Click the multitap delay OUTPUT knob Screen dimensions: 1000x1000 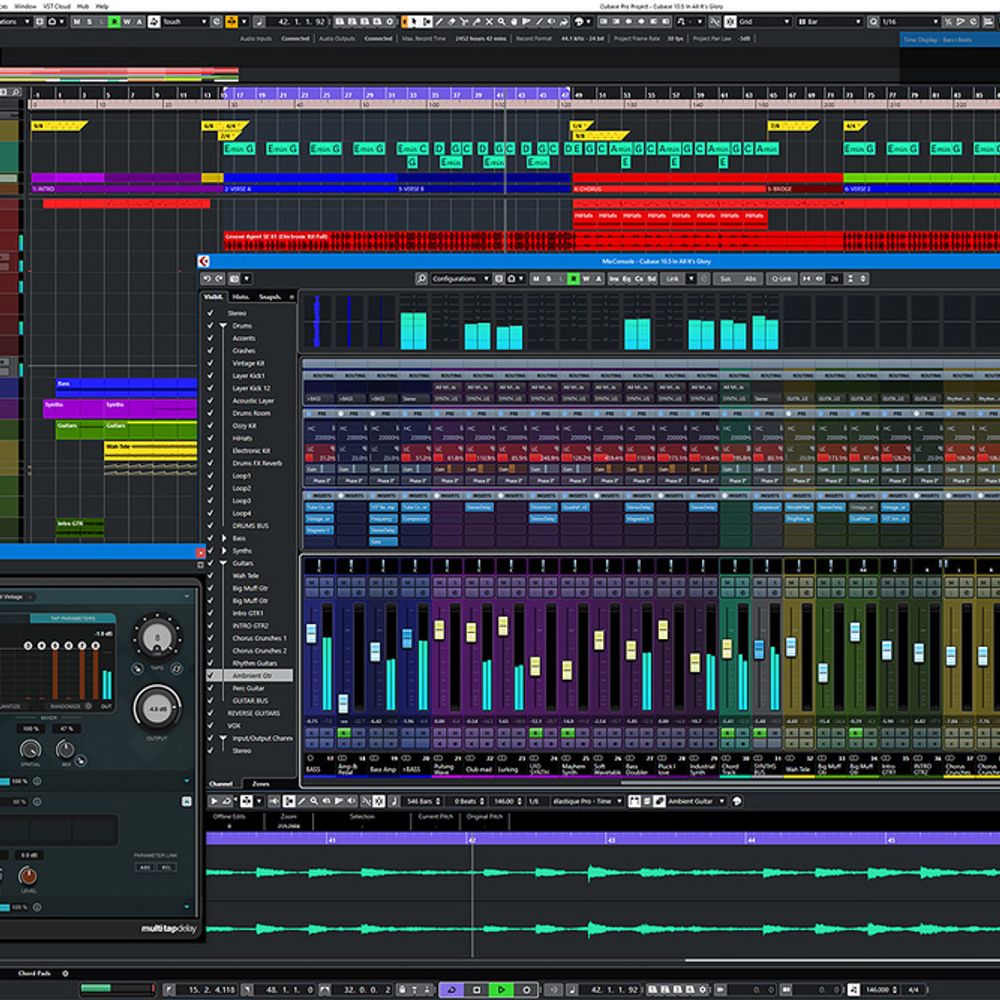(x=157, y=708)
